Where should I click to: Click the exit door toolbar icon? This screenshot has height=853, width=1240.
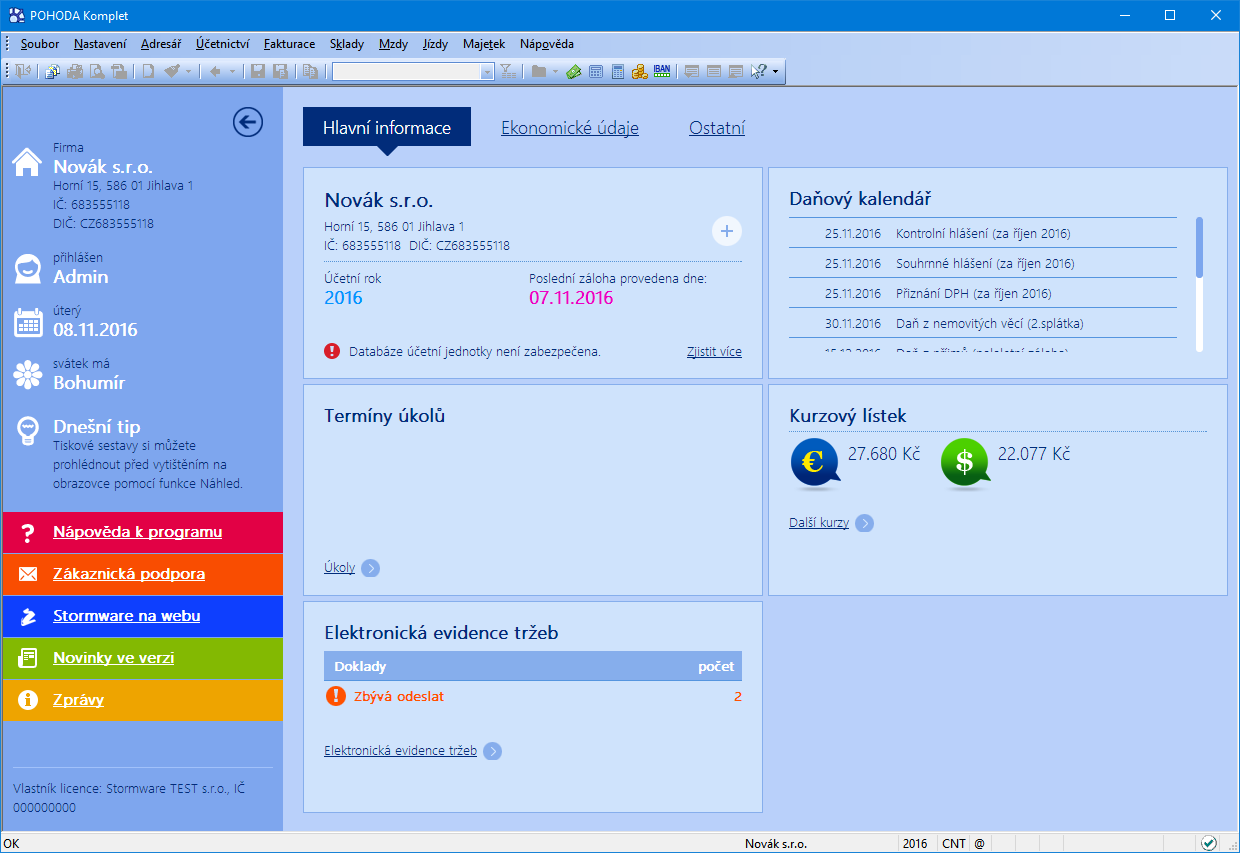[23, 71]
